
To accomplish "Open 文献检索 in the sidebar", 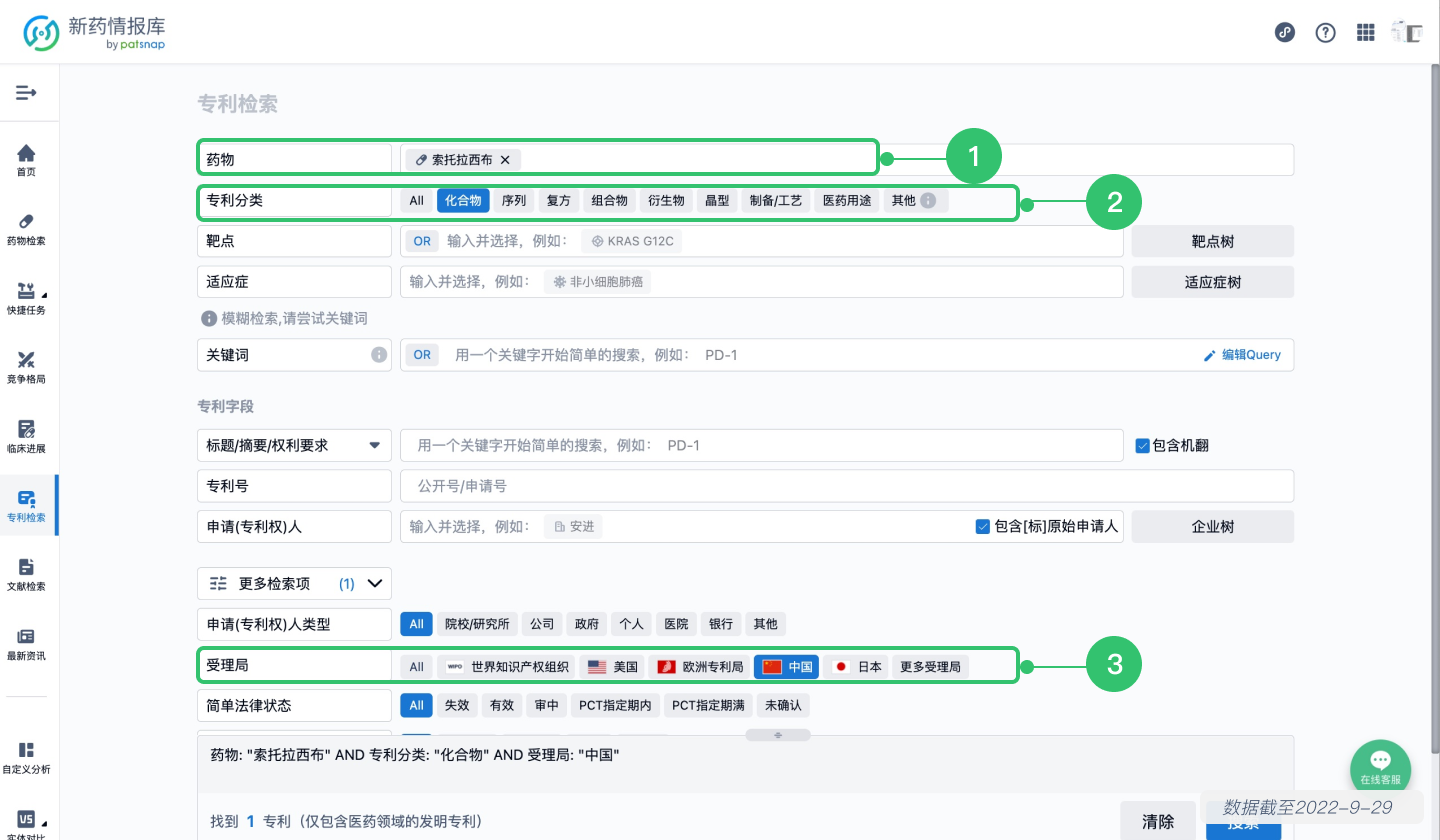I will [x=26, y=575].
